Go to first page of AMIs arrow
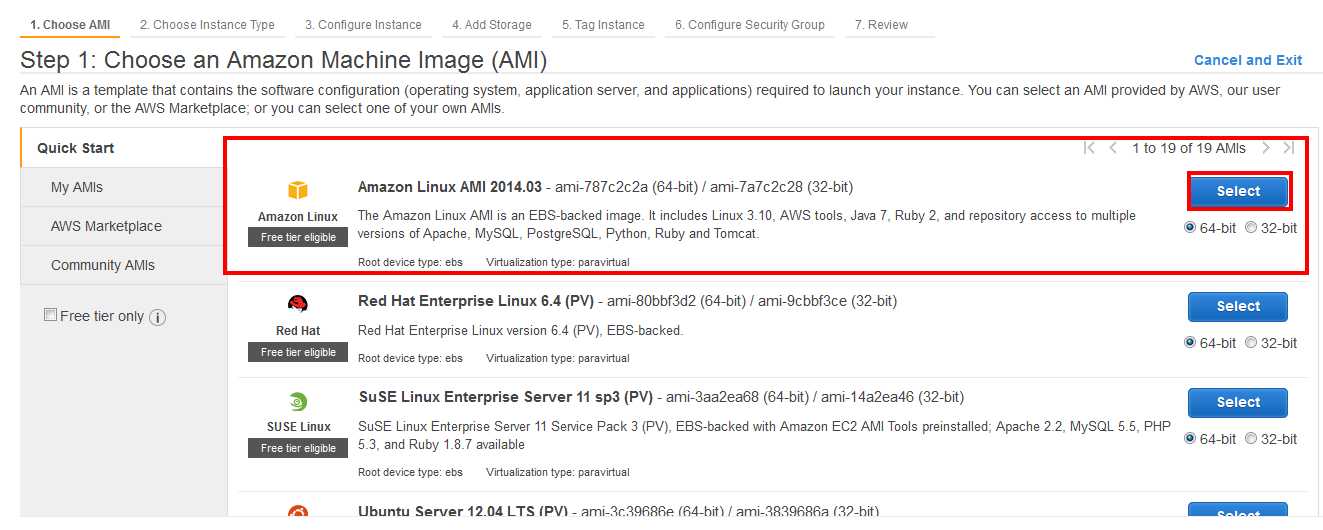This screenshot has height=530, width=1323. [1090, 148]
